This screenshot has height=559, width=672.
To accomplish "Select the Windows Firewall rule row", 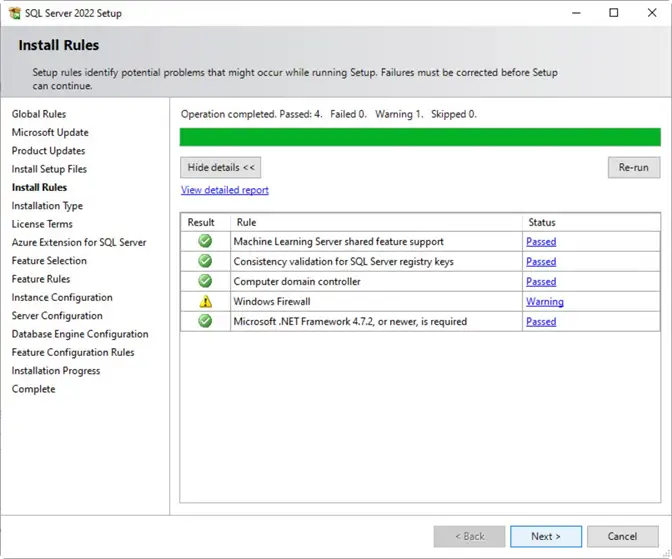I will pyautogui.click(x=375, y=302).
